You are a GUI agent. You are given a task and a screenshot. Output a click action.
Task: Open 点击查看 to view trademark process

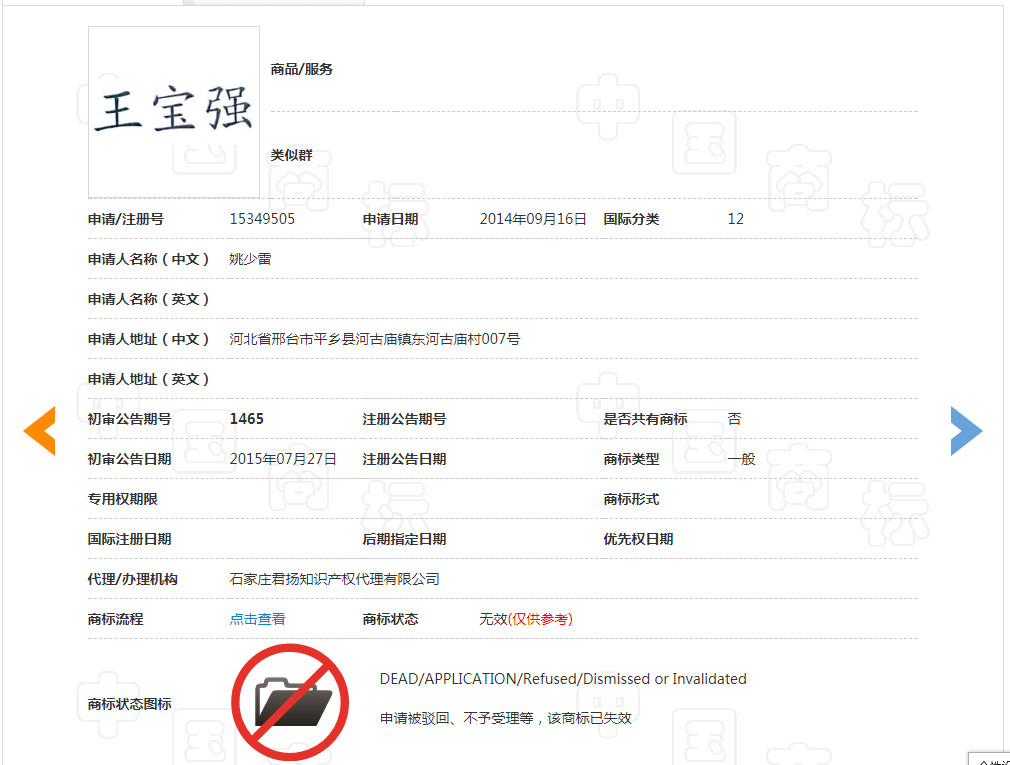tap(256, 619)
